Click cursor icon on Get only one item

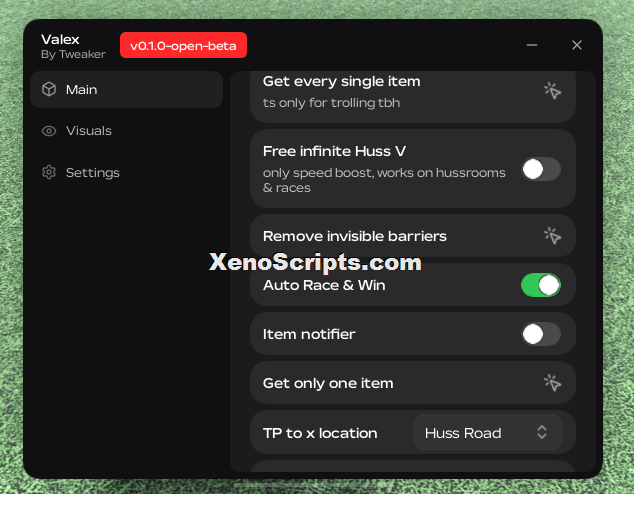tap(552, 383)
